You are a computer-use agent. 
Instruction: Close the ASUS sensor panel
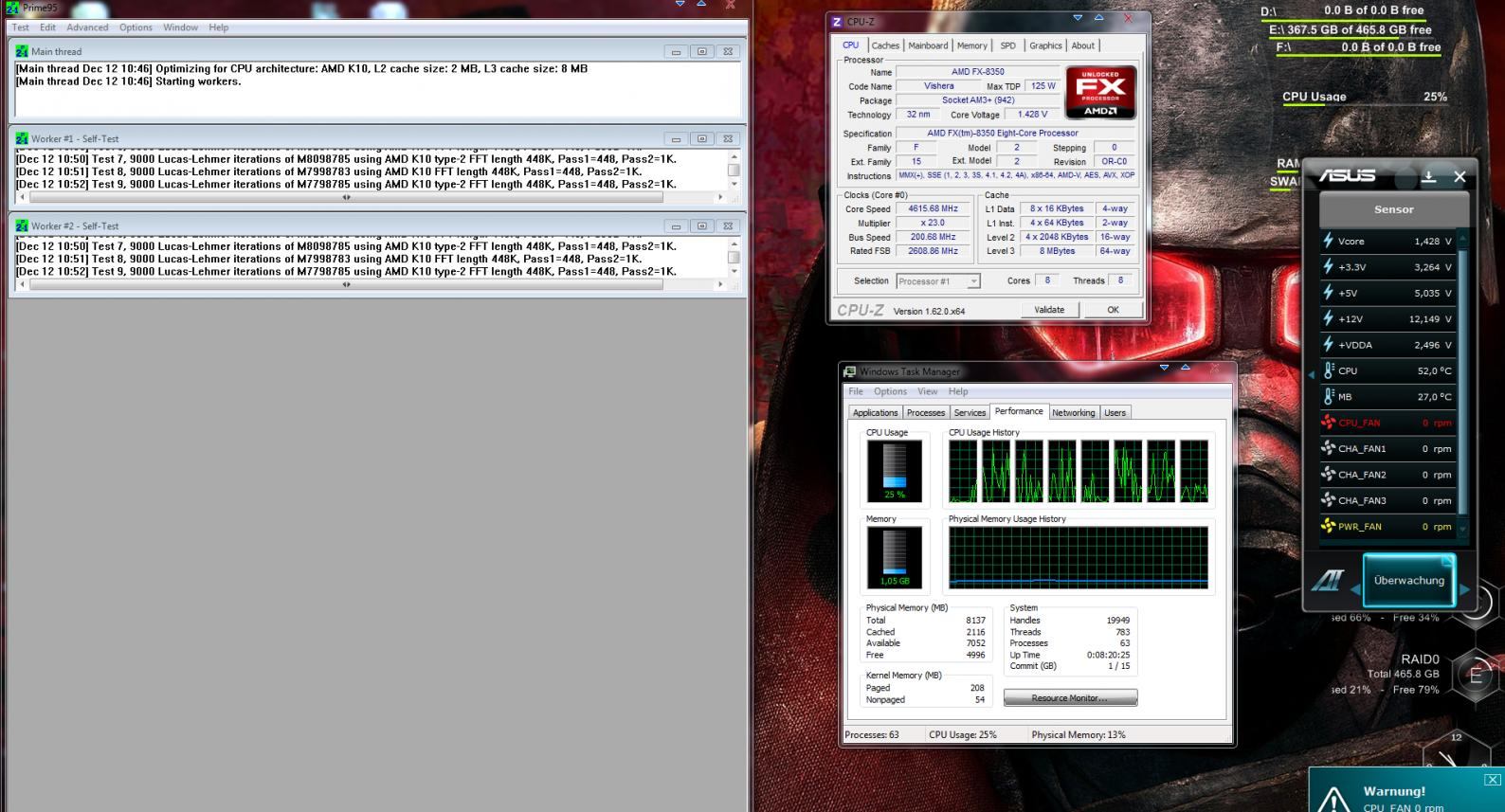(x=1460, y=176)
